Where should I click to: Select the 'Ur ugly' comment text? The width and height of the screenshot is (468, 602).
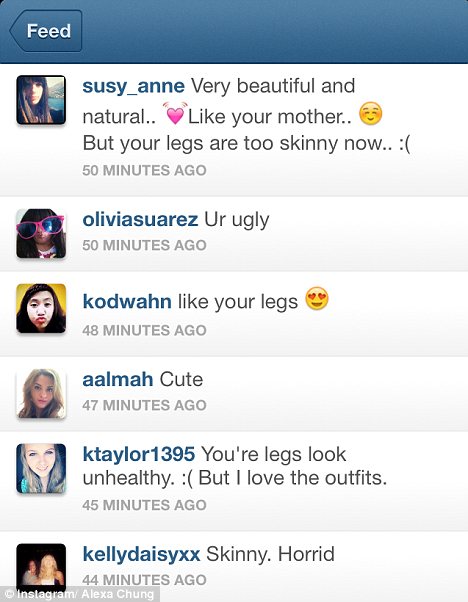[237, 220]
